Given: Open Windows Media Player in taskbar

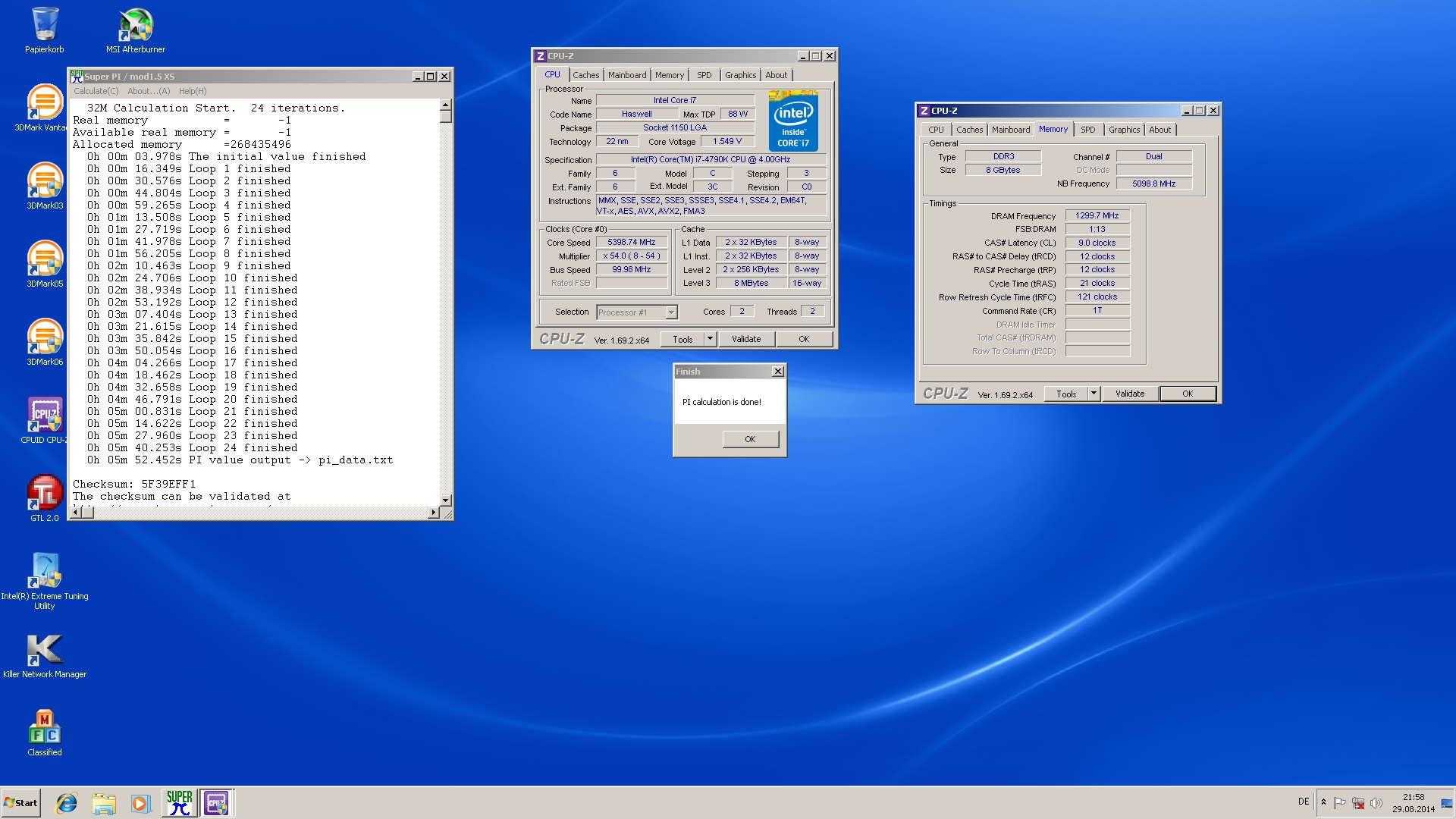Looking at the screenshot, I should (x=140, y=803).
